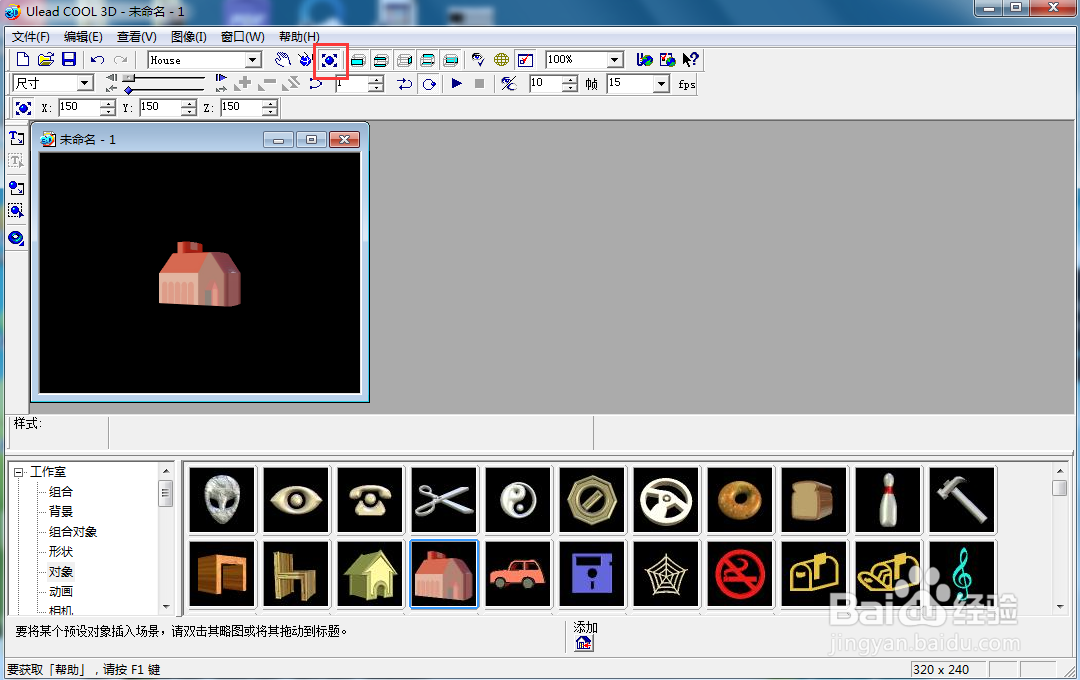
Task: Click the blue diamond keyframe marker
Action: click(129, 90)
